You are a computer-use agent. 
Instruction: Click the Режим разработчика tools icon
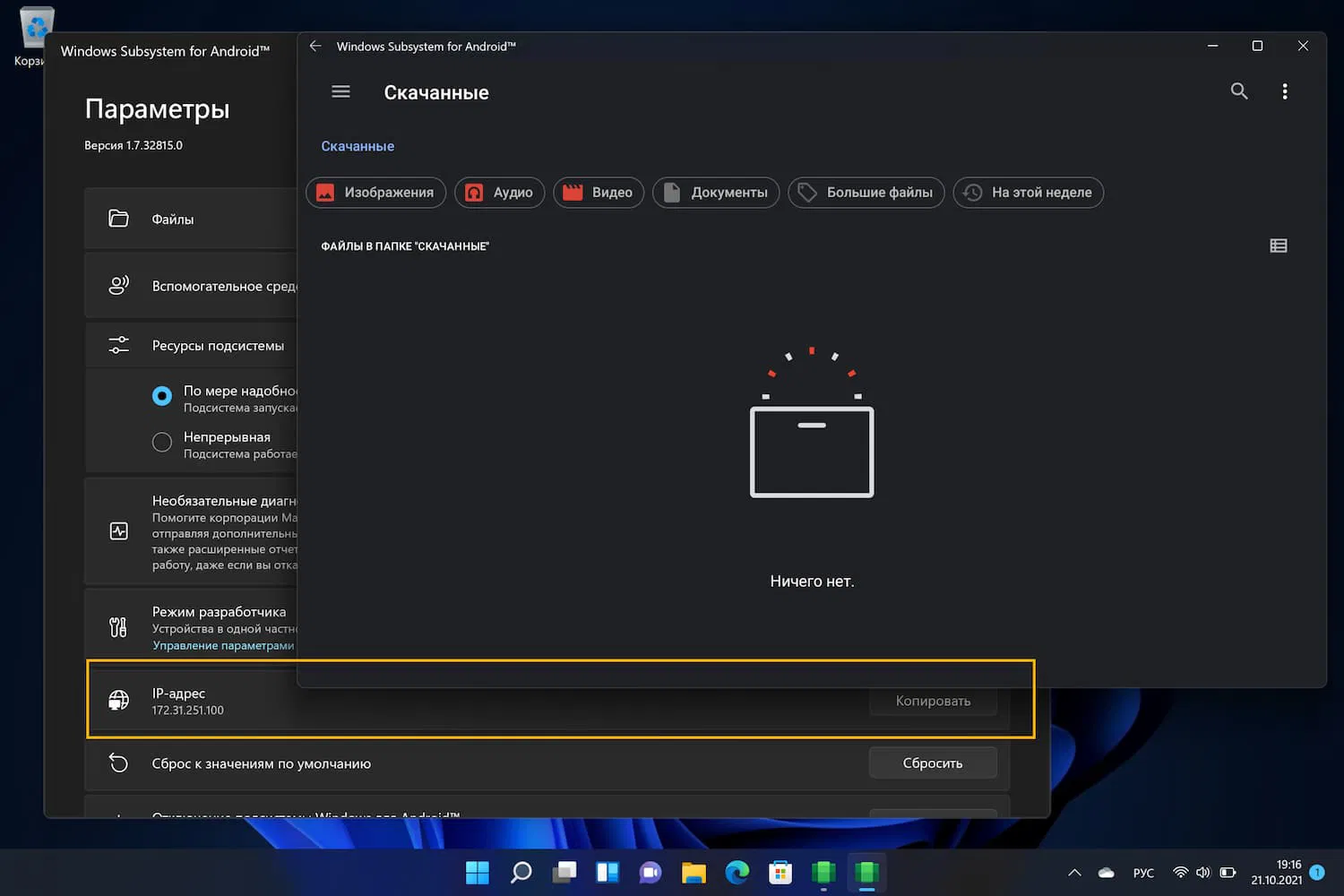[118, 627]
